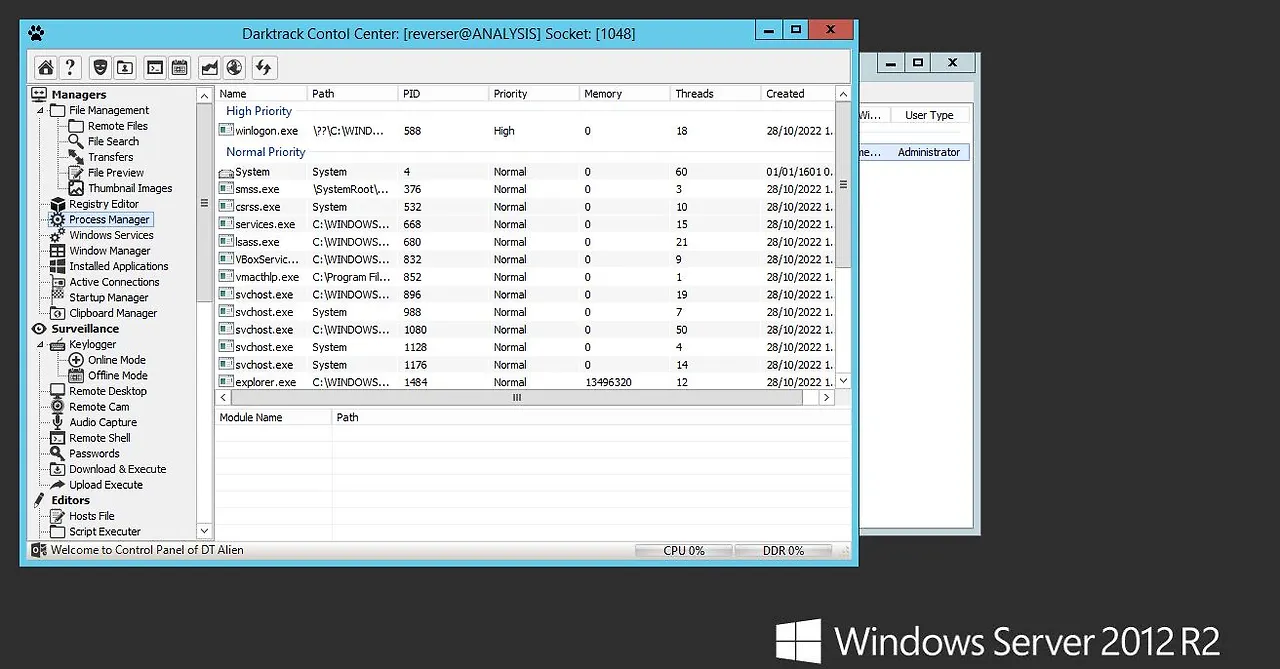
Task: Click the Home toolbar icon
Action: 45,67
